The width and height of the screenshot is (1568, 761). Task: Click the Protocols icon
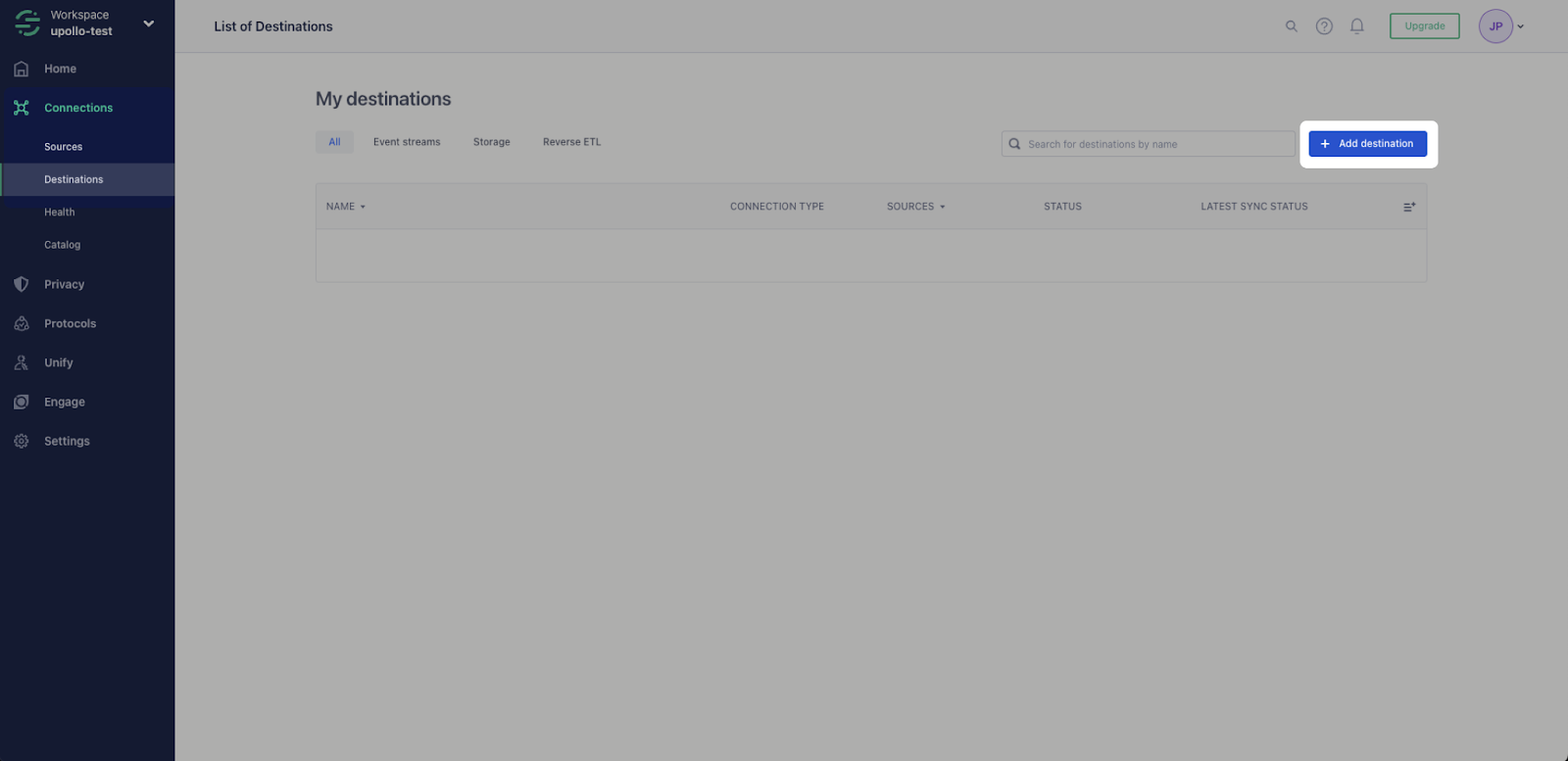point(22,323)
